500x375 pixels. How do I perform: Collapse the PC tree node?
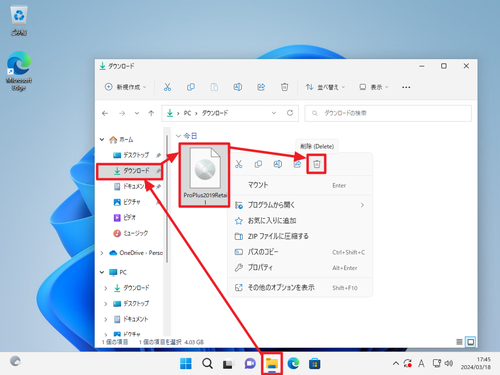[x=102, y=272]
